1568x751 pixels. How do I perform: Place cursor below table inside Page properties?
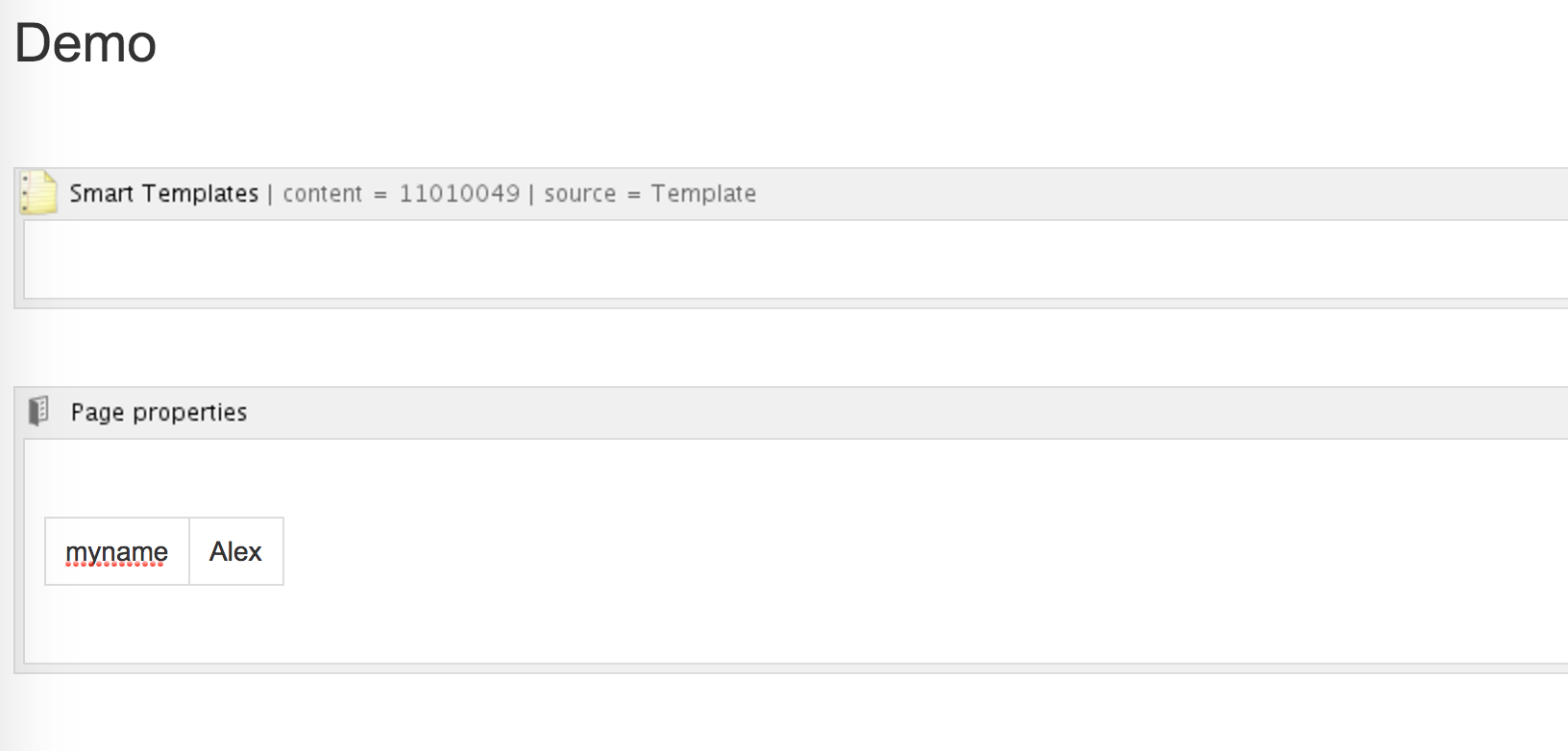(796, 624)
